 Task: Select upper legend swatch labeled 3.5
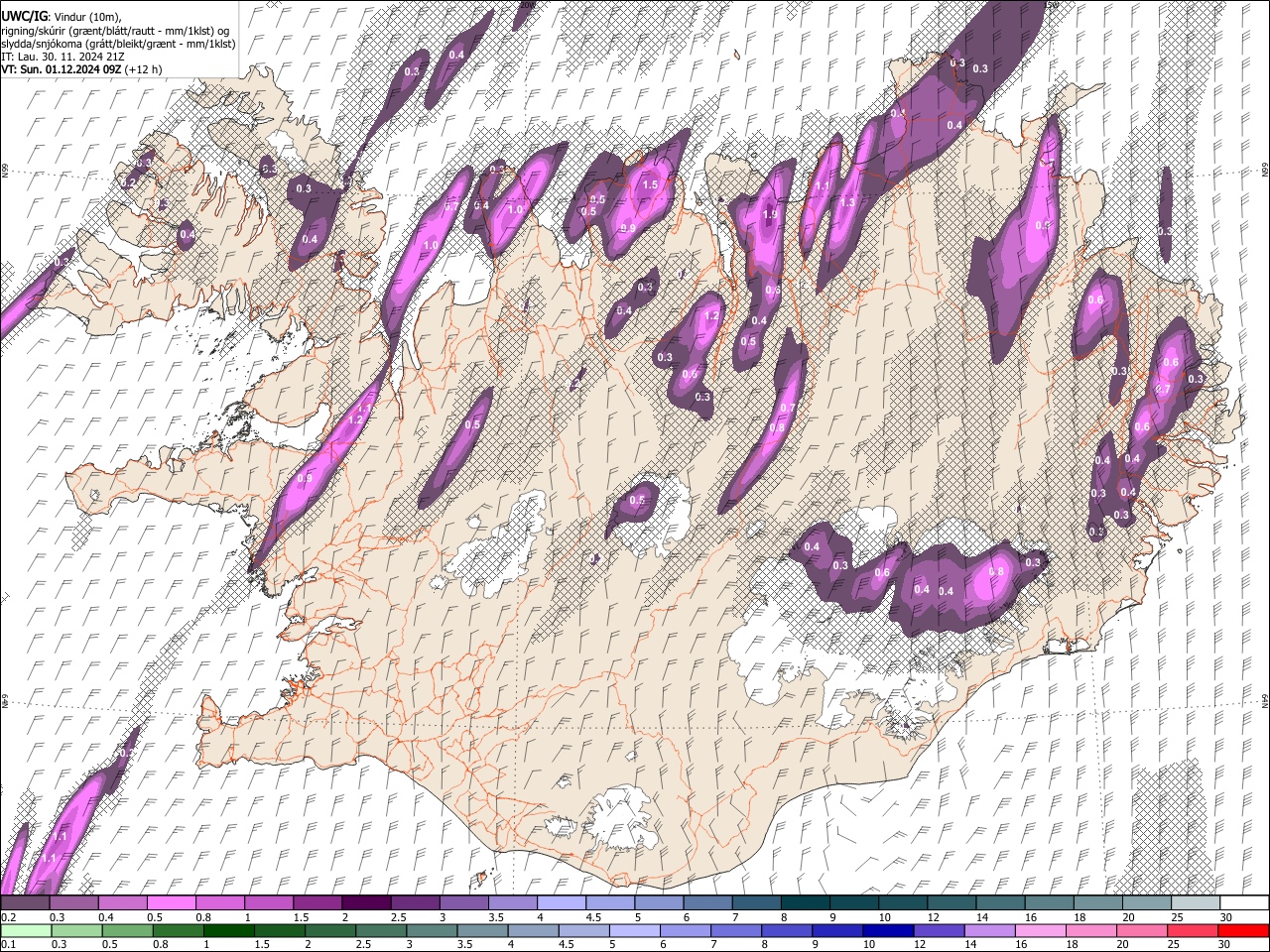coord(513,902)
